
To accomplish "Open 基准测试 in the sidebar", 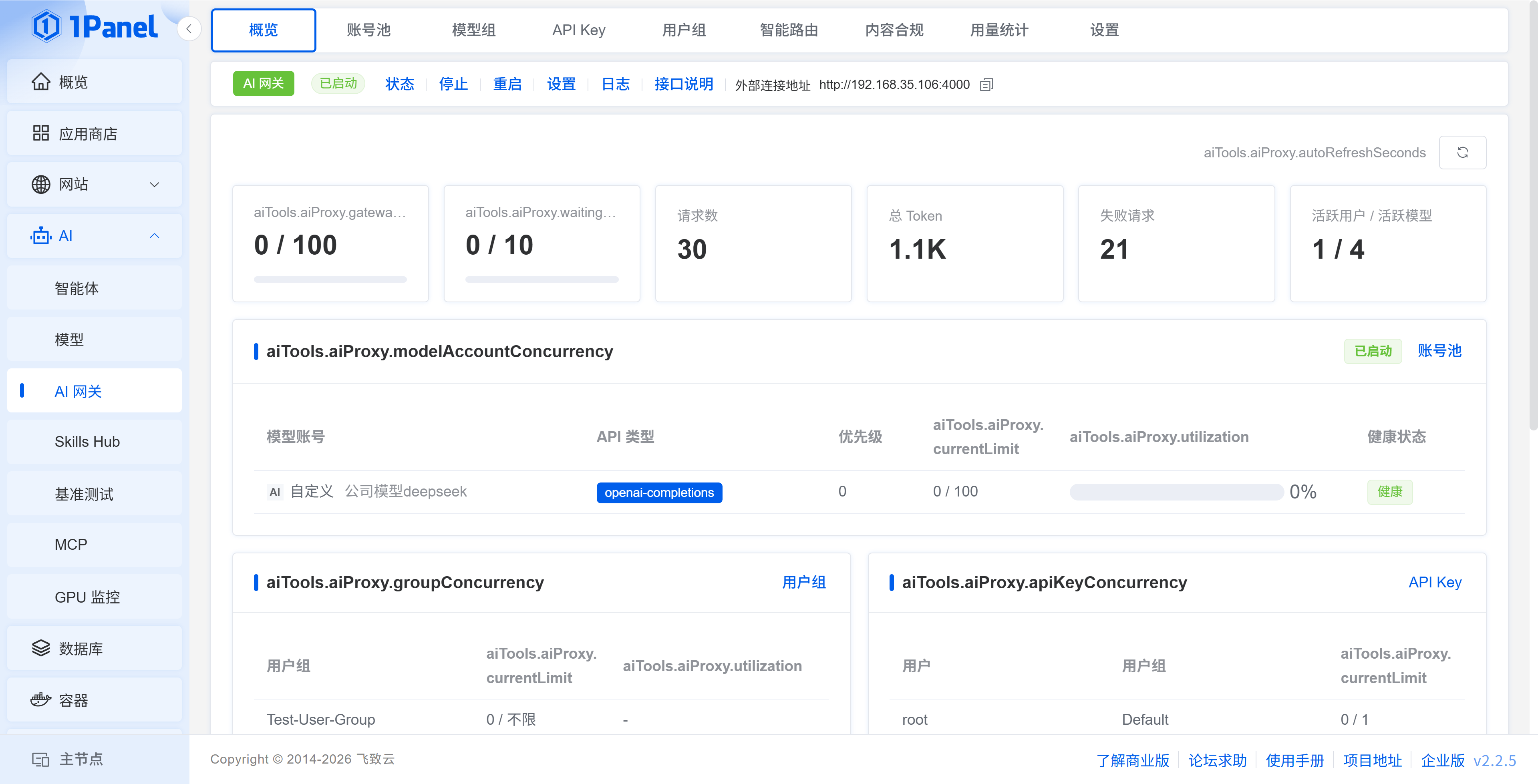I will tap(95, 494).
